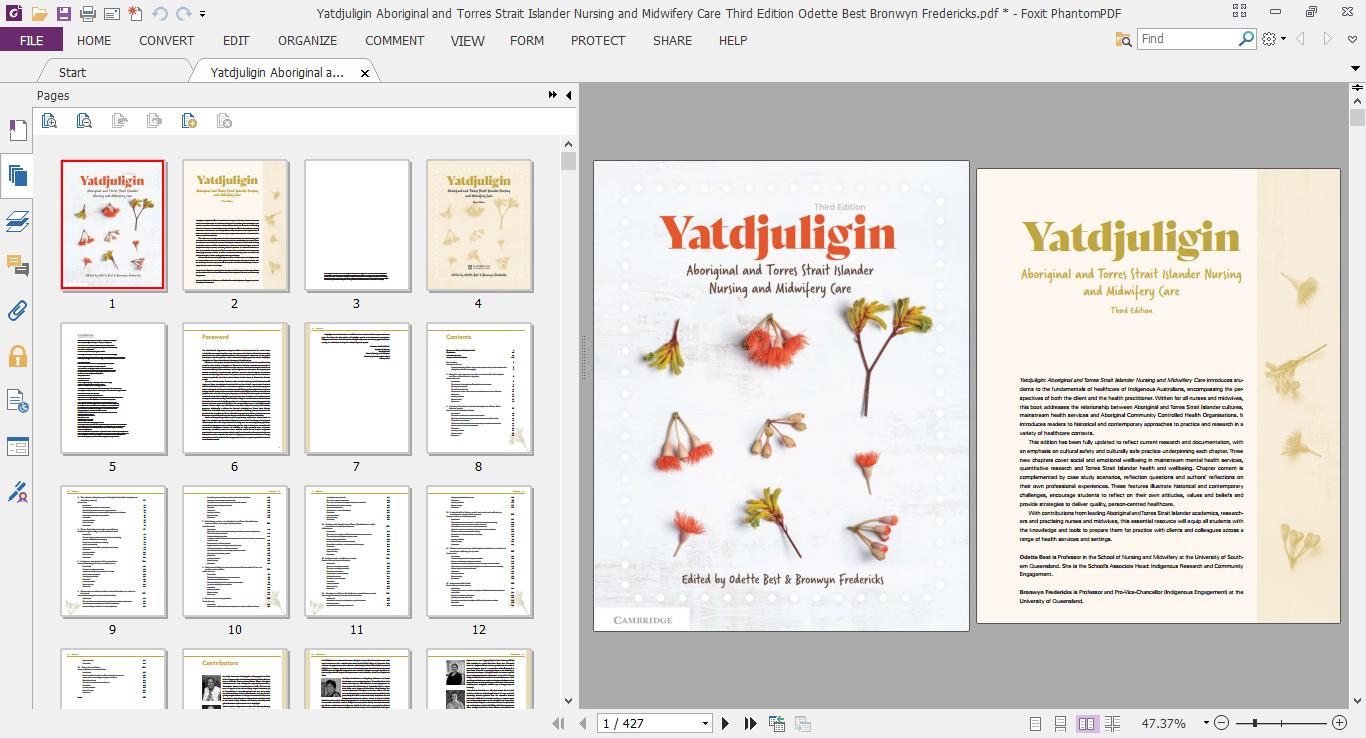Viewport: 1366px width, 738px height.
Task: Click the tab list down arrow at right
Action: 1357,69
